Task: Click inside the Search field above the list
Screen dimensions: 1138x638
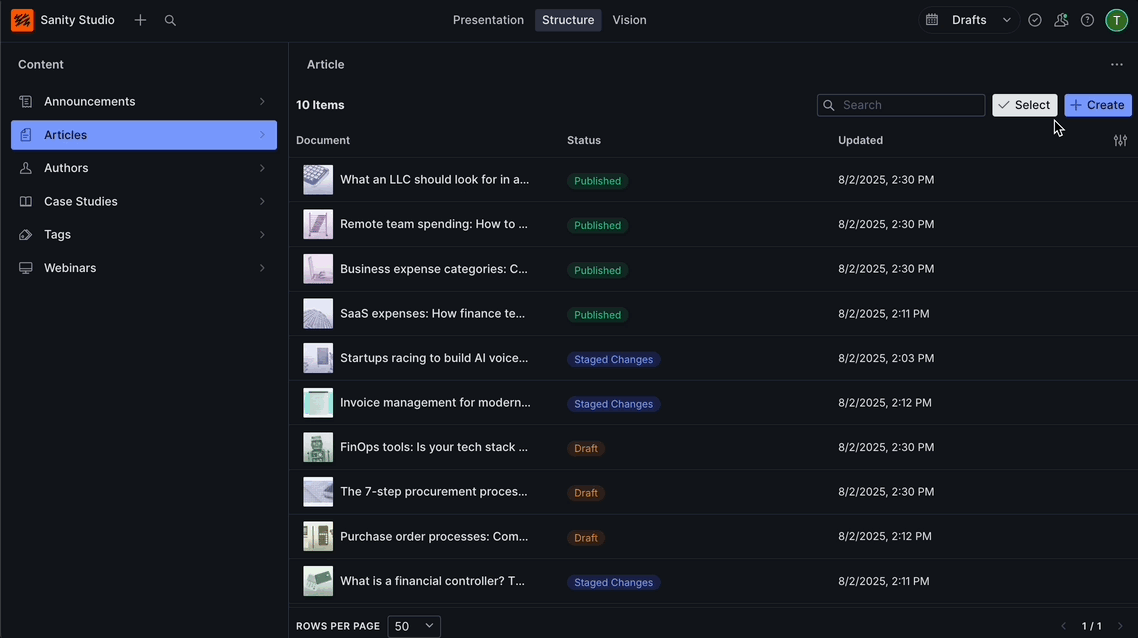Action: click(x=900, y=104)
